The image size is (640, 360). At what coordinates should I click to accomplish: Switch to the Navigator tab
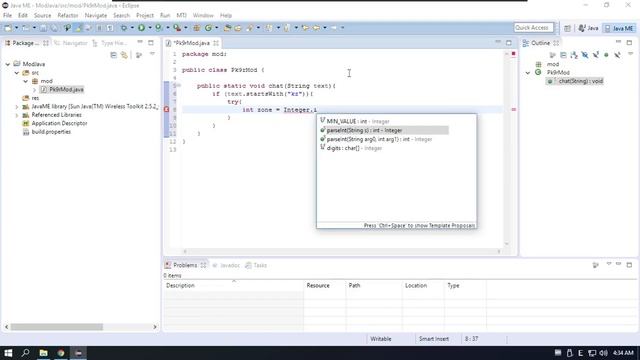[x=71, y=43]
